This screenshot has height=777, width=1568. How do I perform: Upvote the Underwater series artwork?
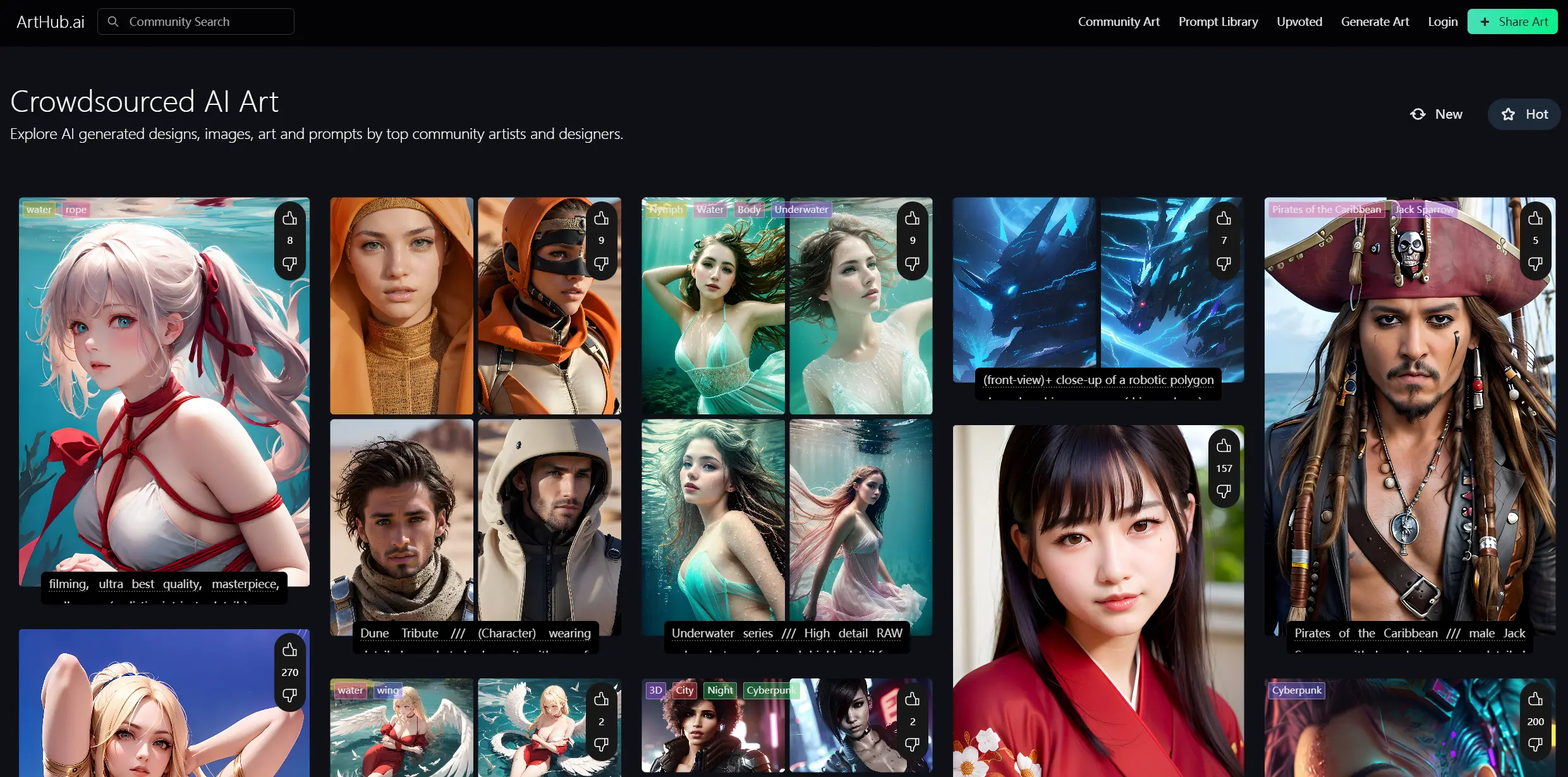click(x=912, y=219)
